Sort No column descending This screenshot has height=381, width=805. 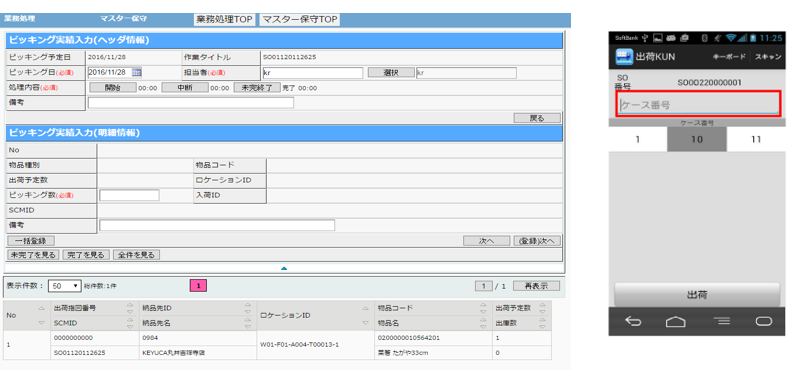42,323
